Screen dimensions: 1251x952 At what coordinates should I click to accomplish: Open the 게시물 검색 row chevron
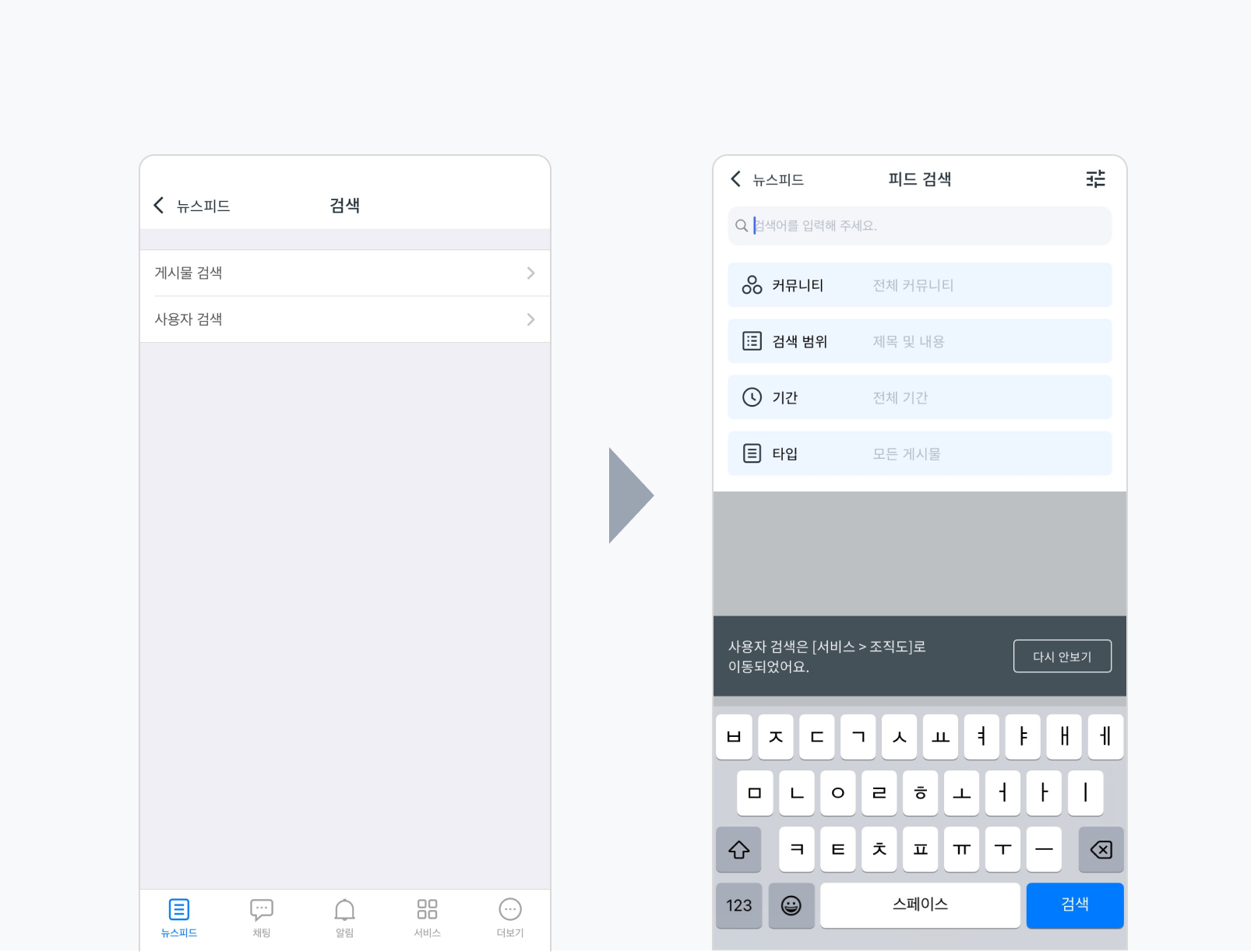[x=530, y=273]
